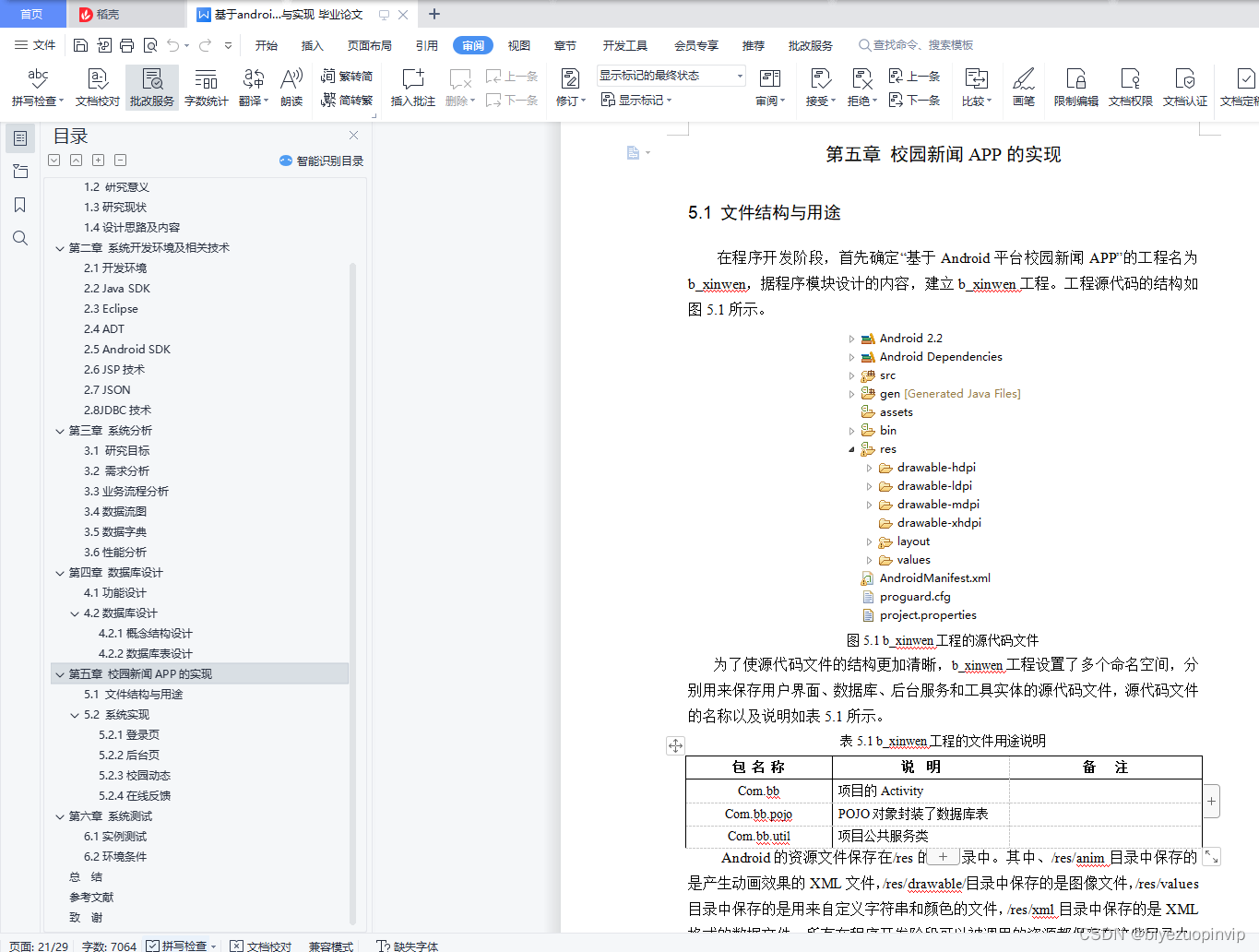Jump to 5.2.1 登录页 heading
This screenshot has width=1259, height=952.
[129, 735]
